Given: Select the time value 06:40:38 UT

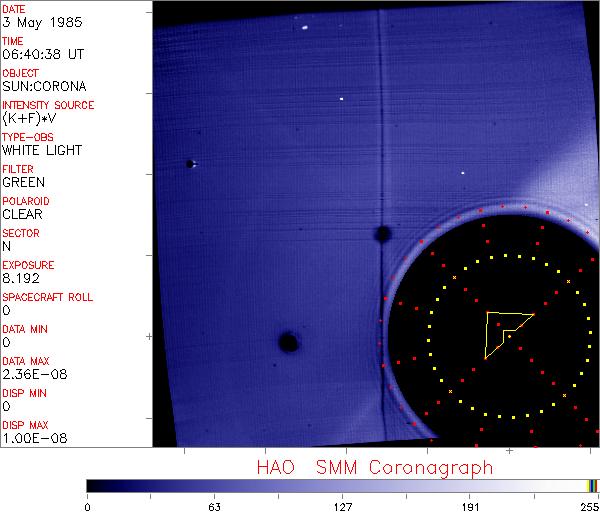Looking at the screenshot, I should pyautogui.click(x=42, y=54).
